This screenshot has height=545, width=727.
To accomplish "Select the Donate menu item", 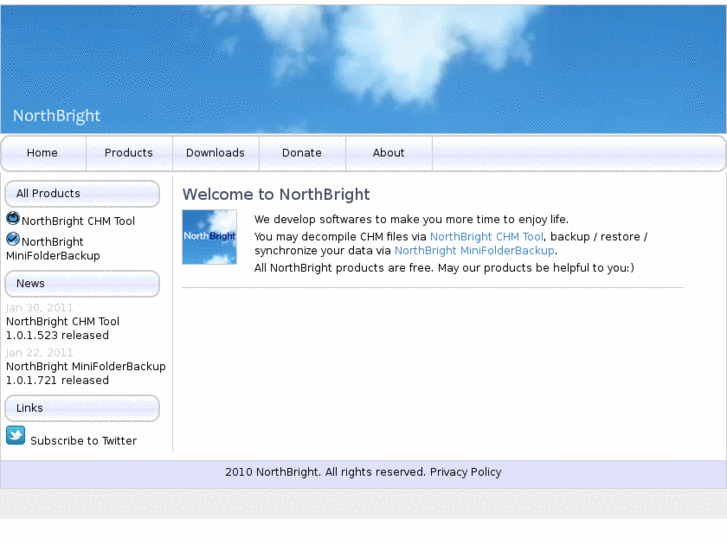I will [302, 153].
